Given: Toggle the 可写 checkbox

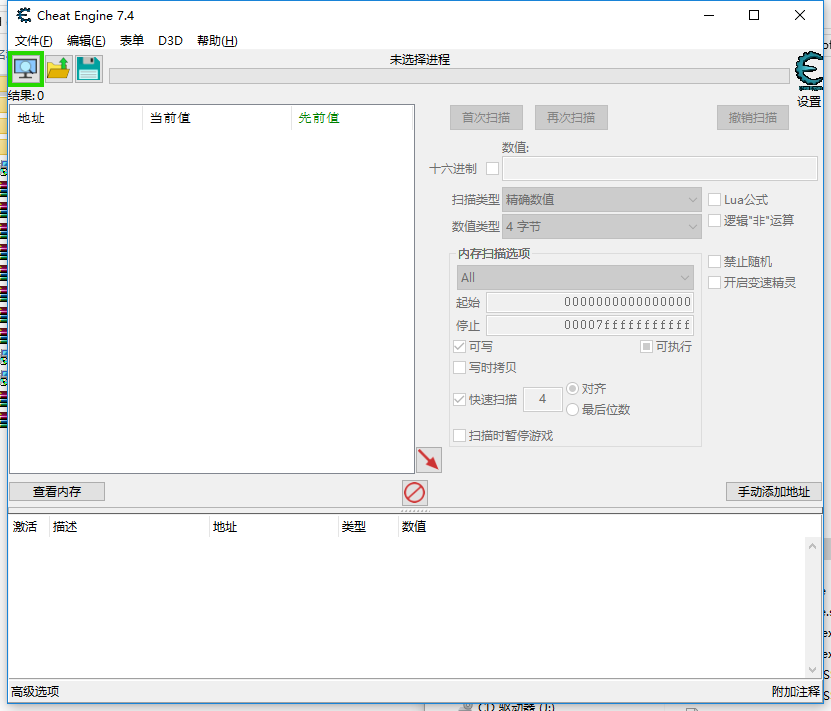Looking at the screenshot, I should tap(459, 346).
